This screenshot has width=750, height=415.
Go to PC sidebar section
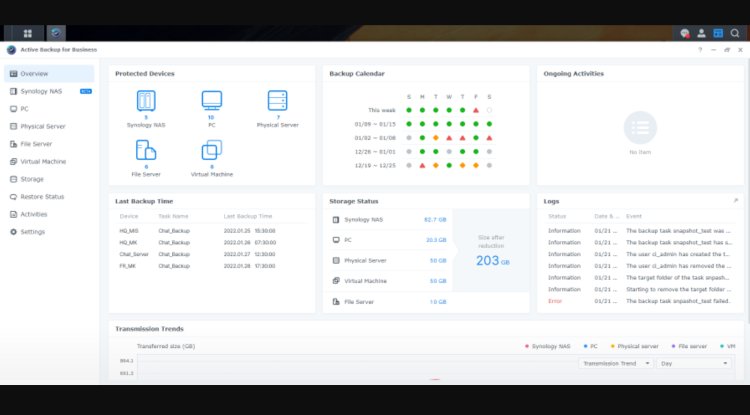[x=49, y=109]
